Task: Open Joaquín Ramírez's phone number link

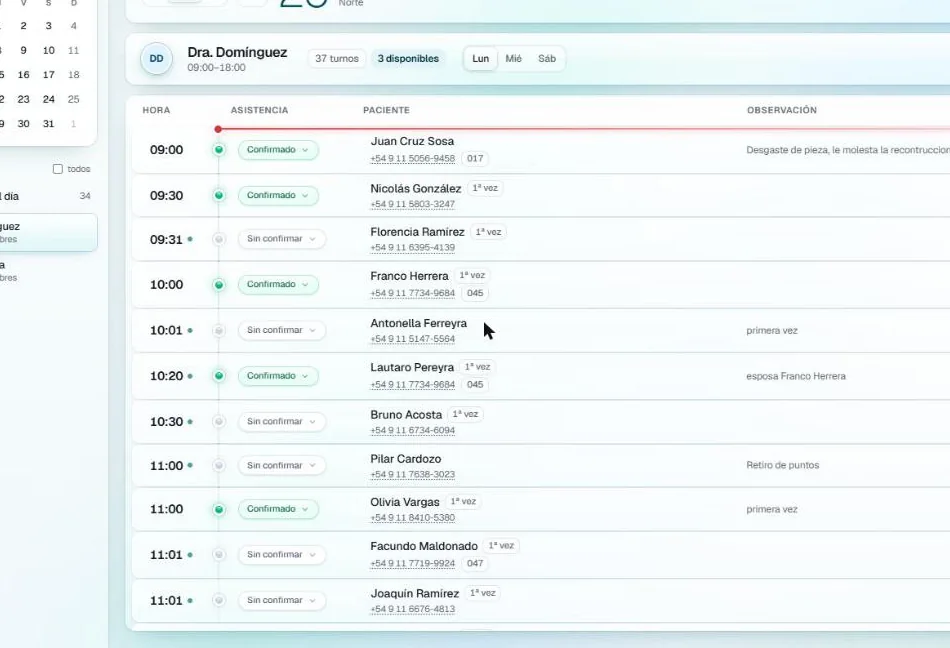Action: (x=413, y=609)
